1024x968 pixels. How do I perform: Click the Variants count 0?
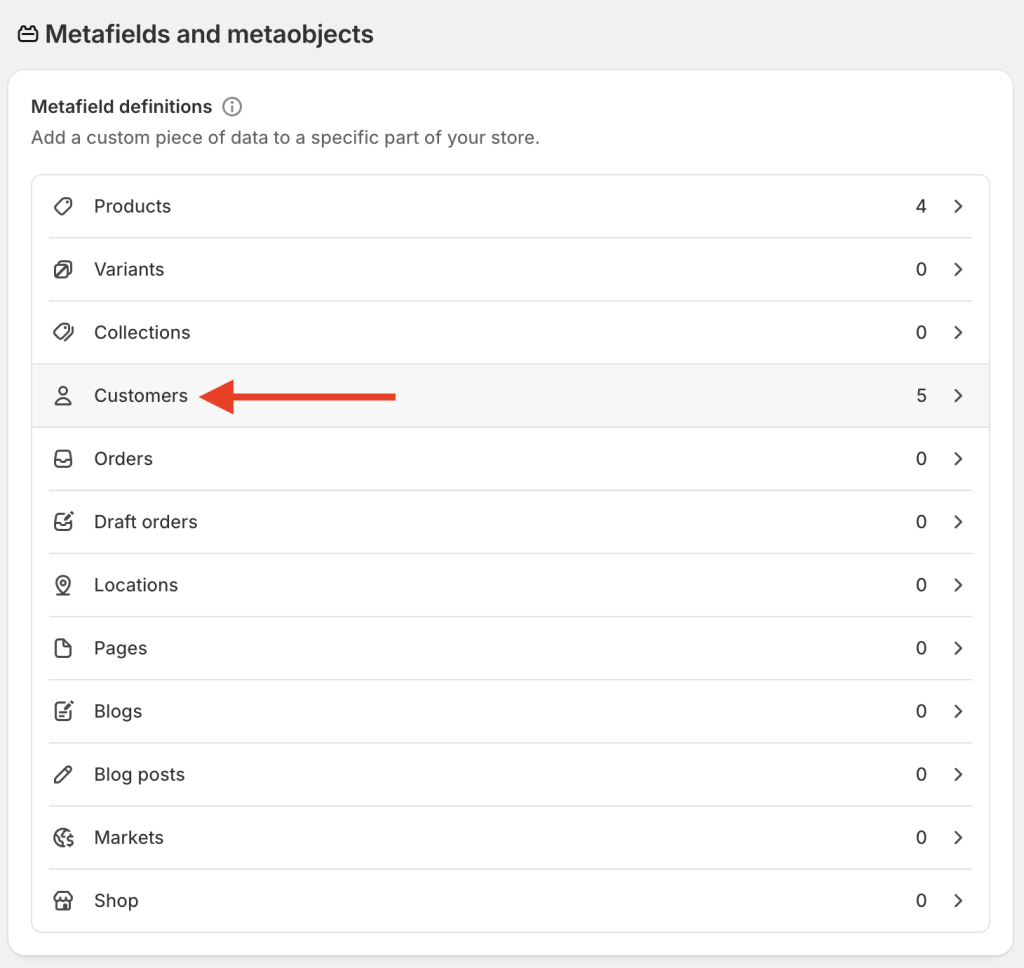tap(921, 269)
